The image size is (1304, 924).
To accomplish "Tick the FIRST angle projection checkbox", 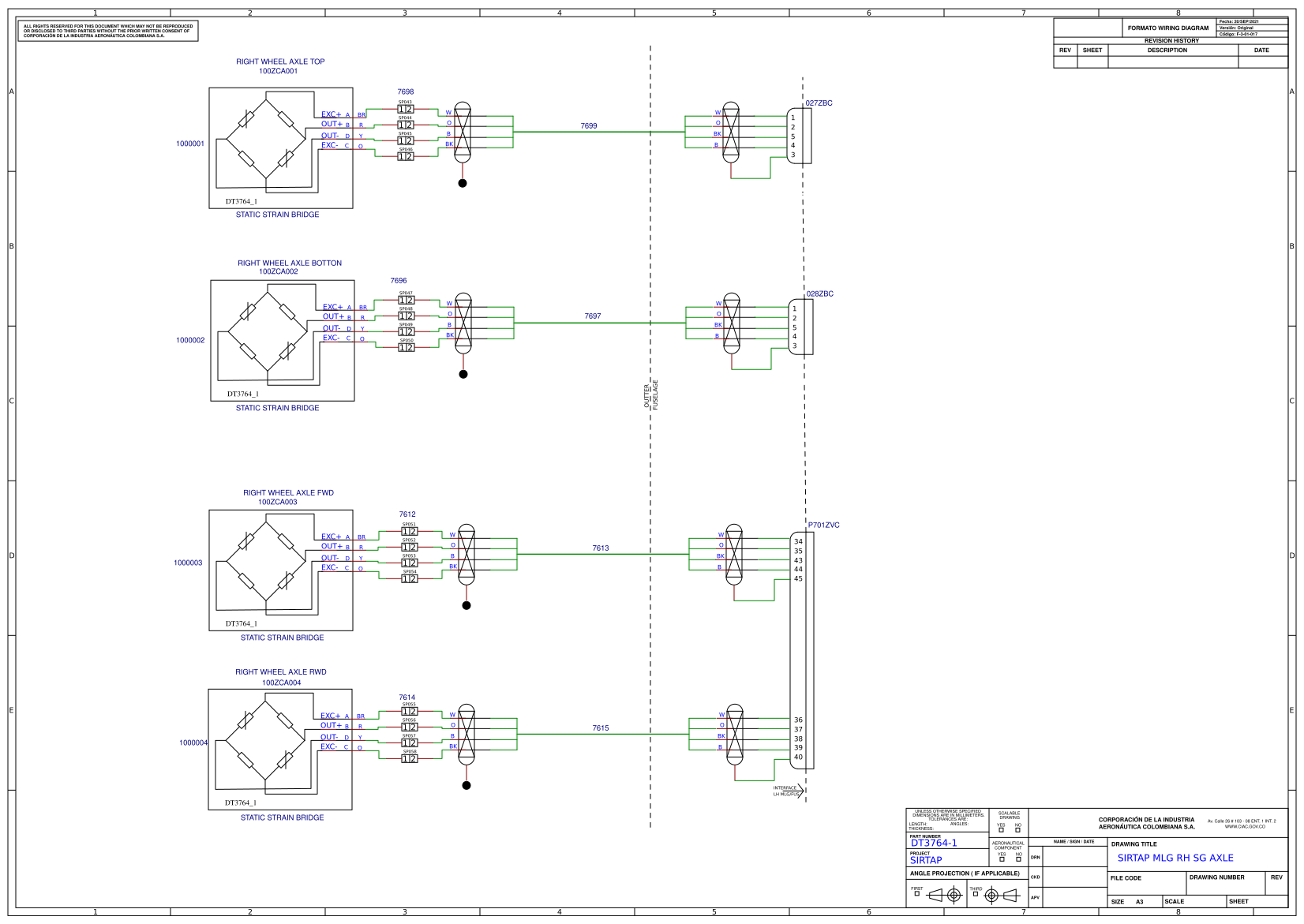I will point(916,894).
